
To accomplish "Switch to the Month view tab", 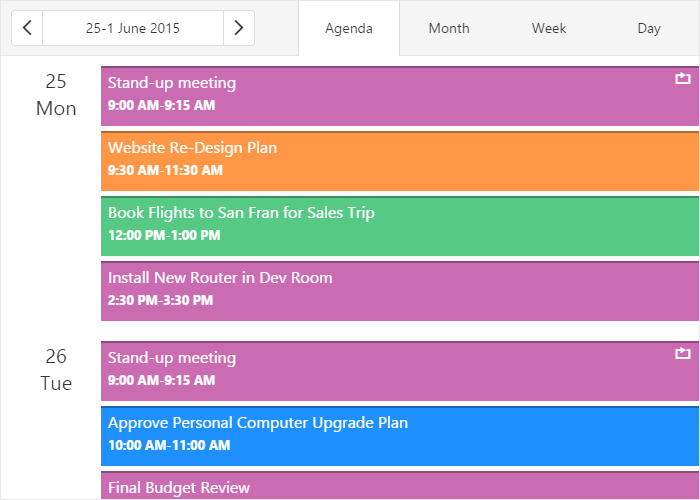I will 449,28.
